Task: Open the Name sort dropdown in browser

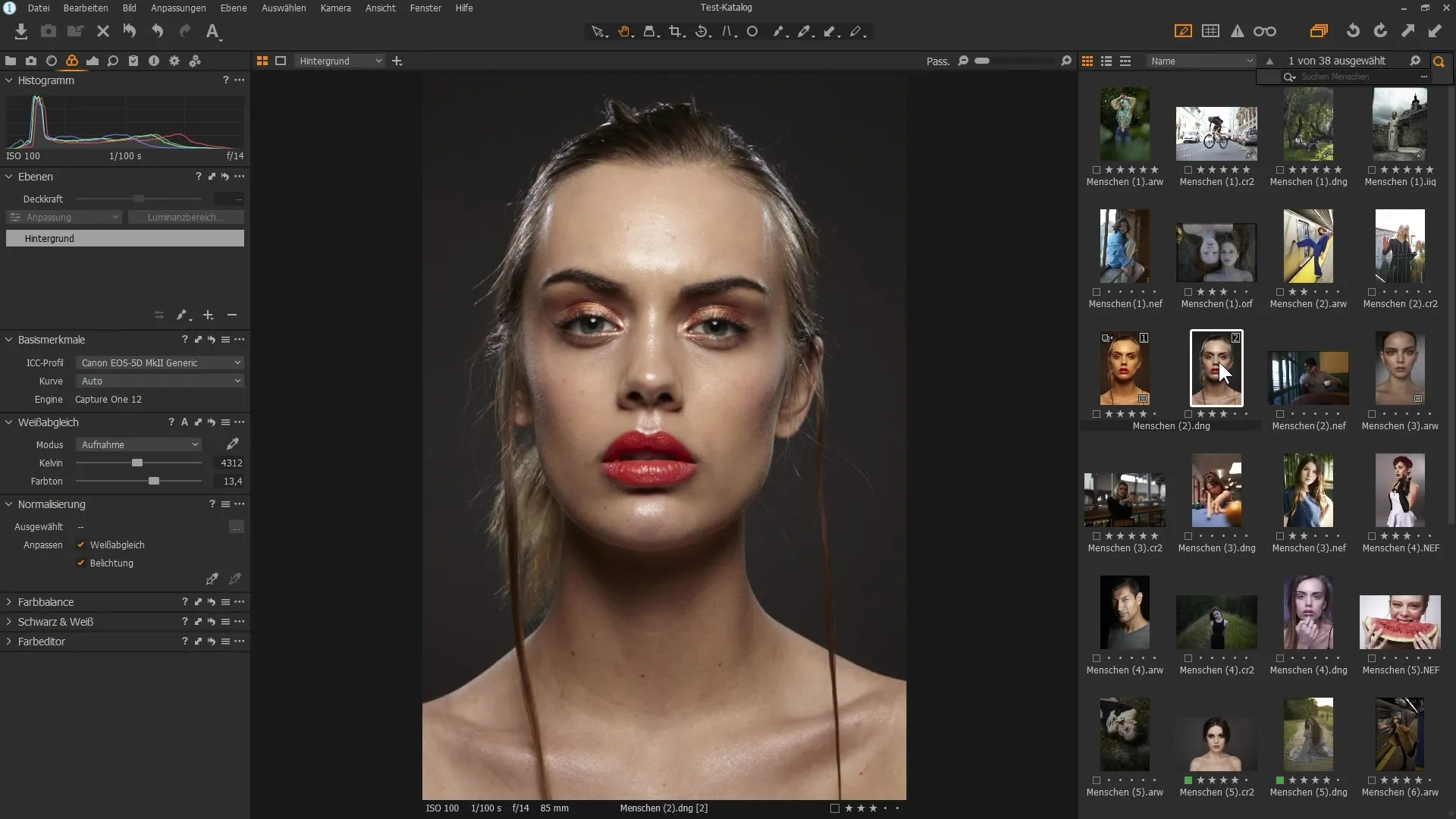Action: coord(1201,61)
